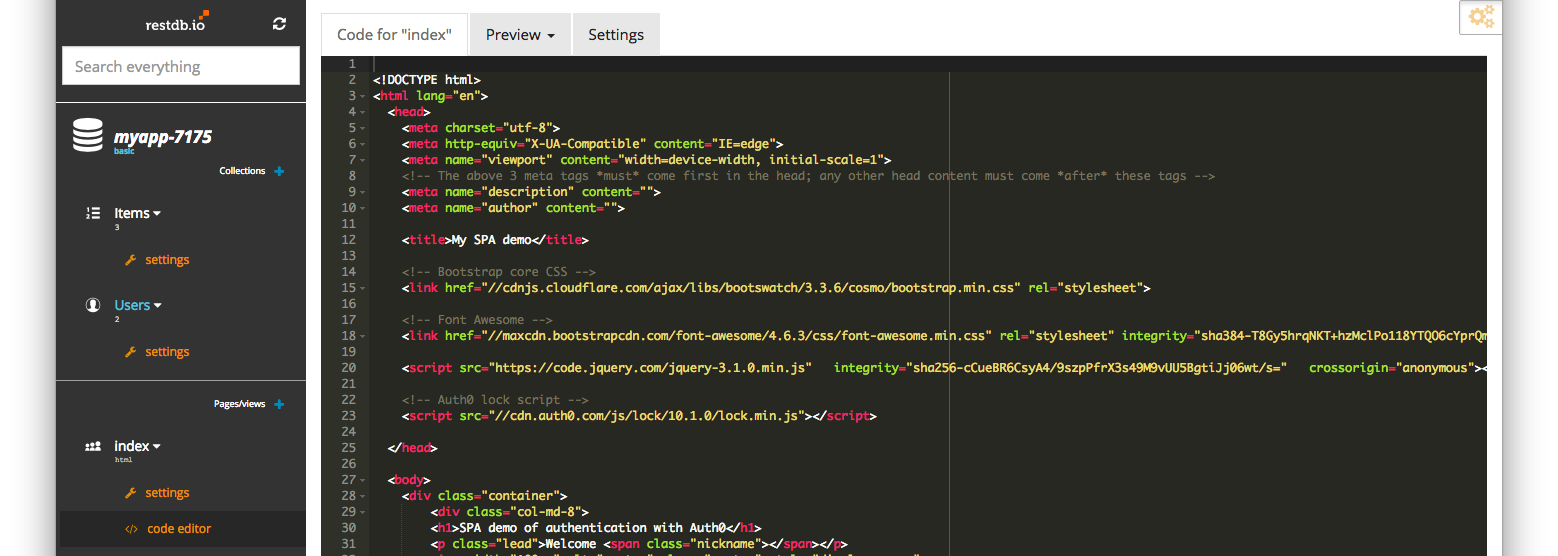This screenshot has width=1558, height=556.
Task: Click the SPA demo h1 heading line
Action: point(597,528)
